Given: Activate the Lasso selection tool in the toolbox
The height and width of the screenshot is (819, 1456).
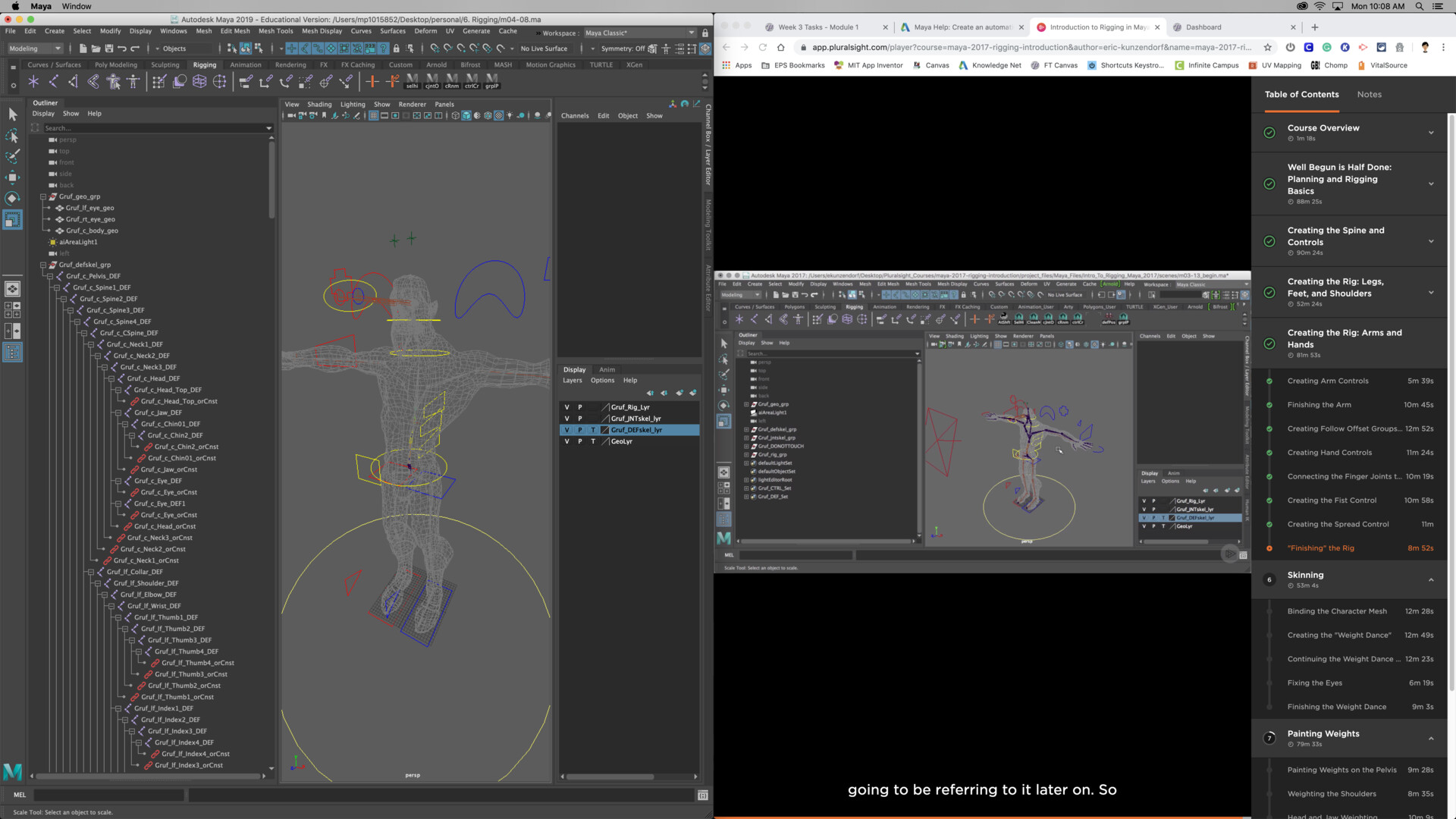Looking at the screenshot, I should (13, 136).
